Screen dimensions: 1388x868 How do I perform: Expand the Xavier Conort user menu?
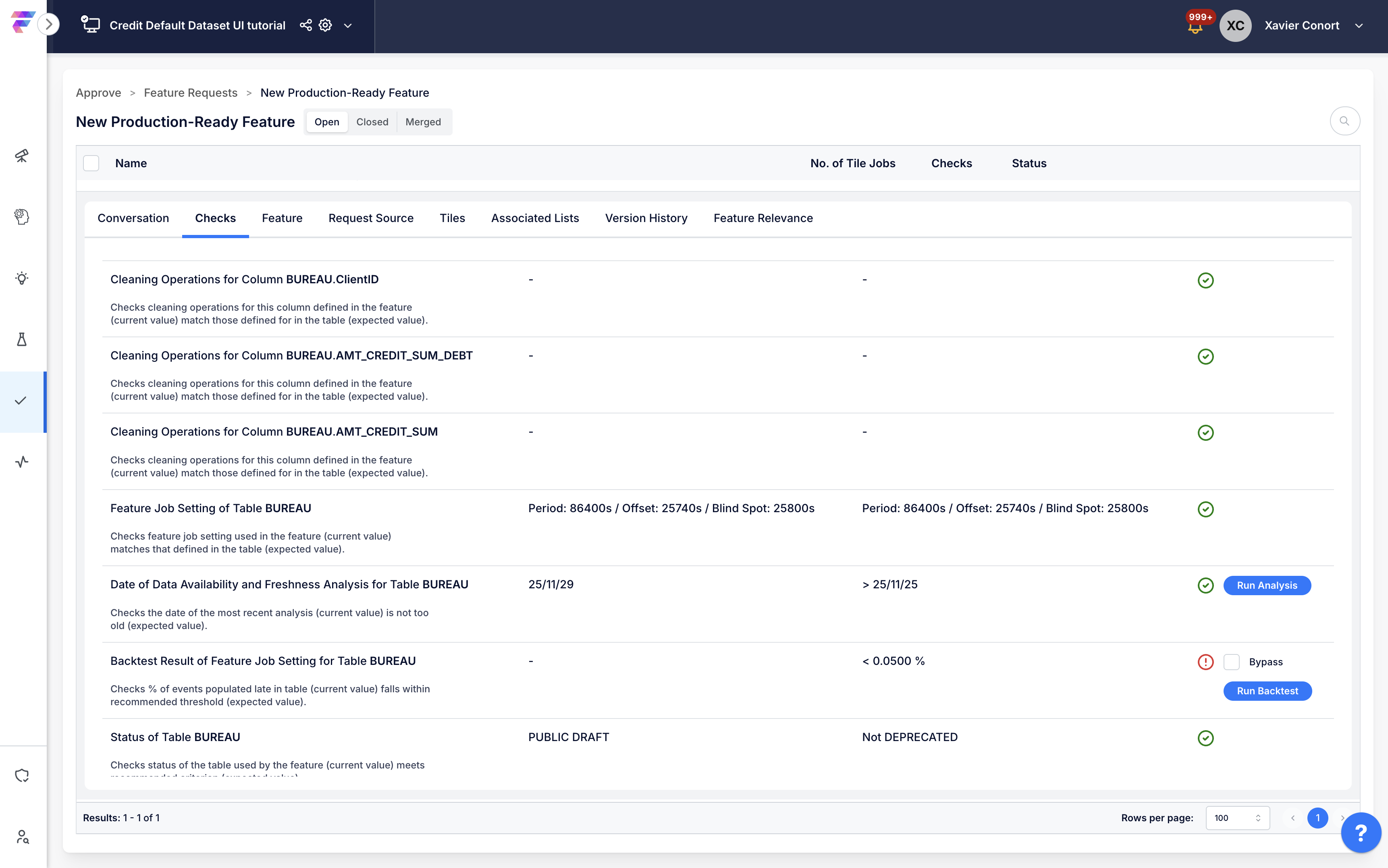pyautogui.click(x=1359, y=26)
